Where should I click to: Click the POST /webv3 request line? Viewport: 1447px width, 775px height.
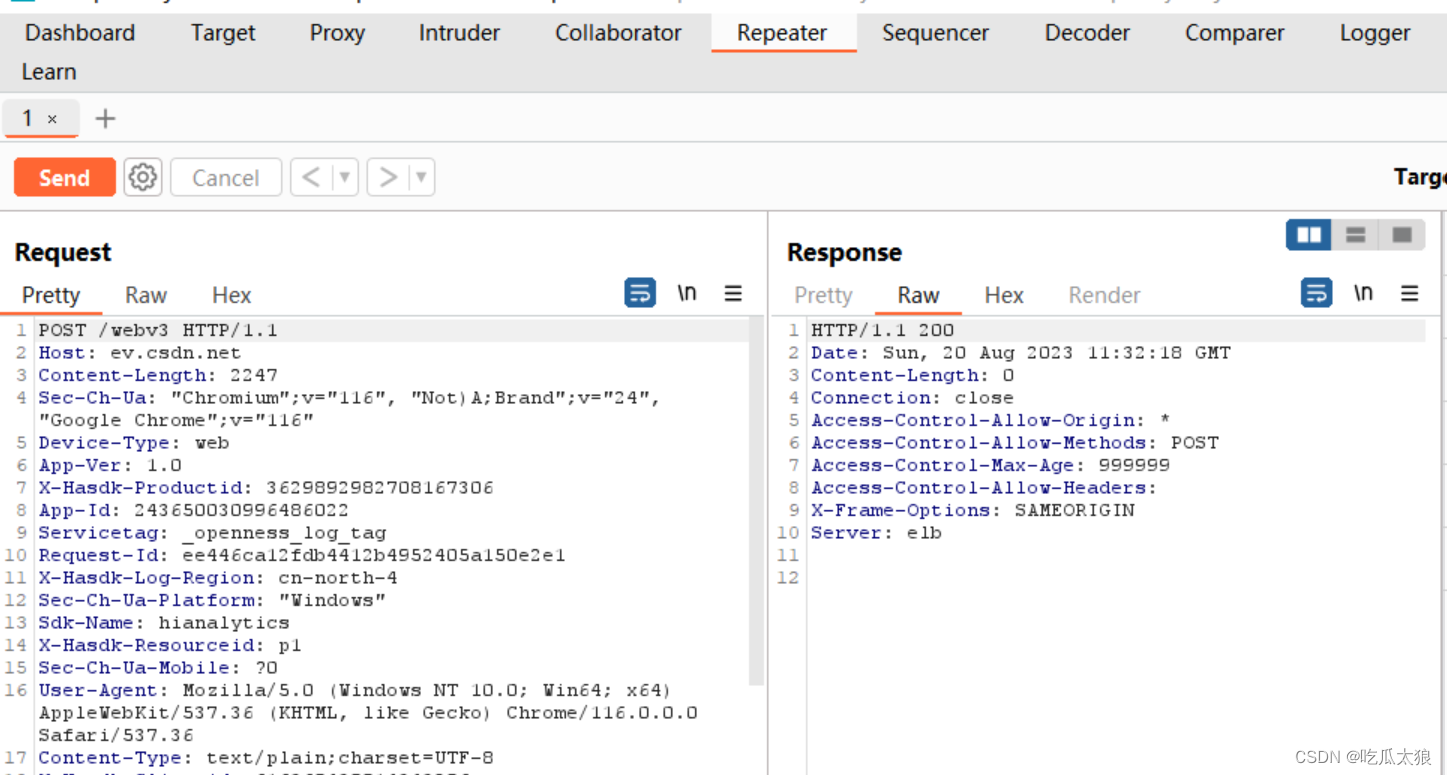pyautogui.click(x=158, y=330)
